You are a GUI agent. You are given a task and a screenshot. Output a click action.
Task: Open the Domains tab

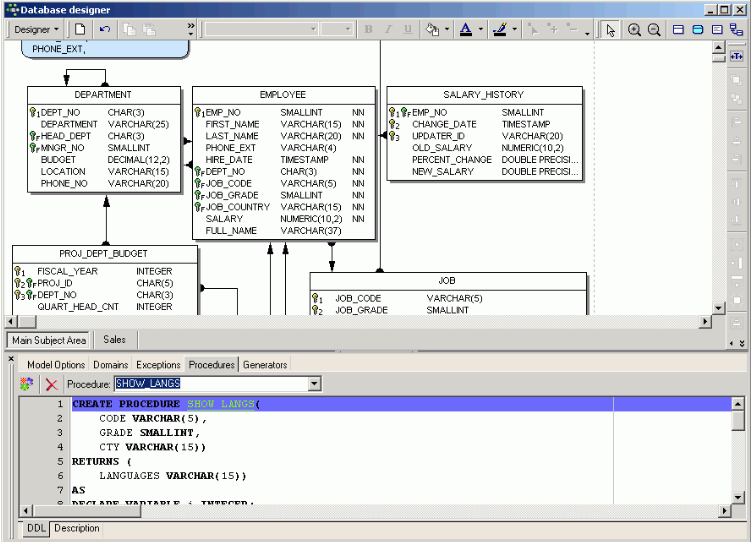click(x=111, y=365)
